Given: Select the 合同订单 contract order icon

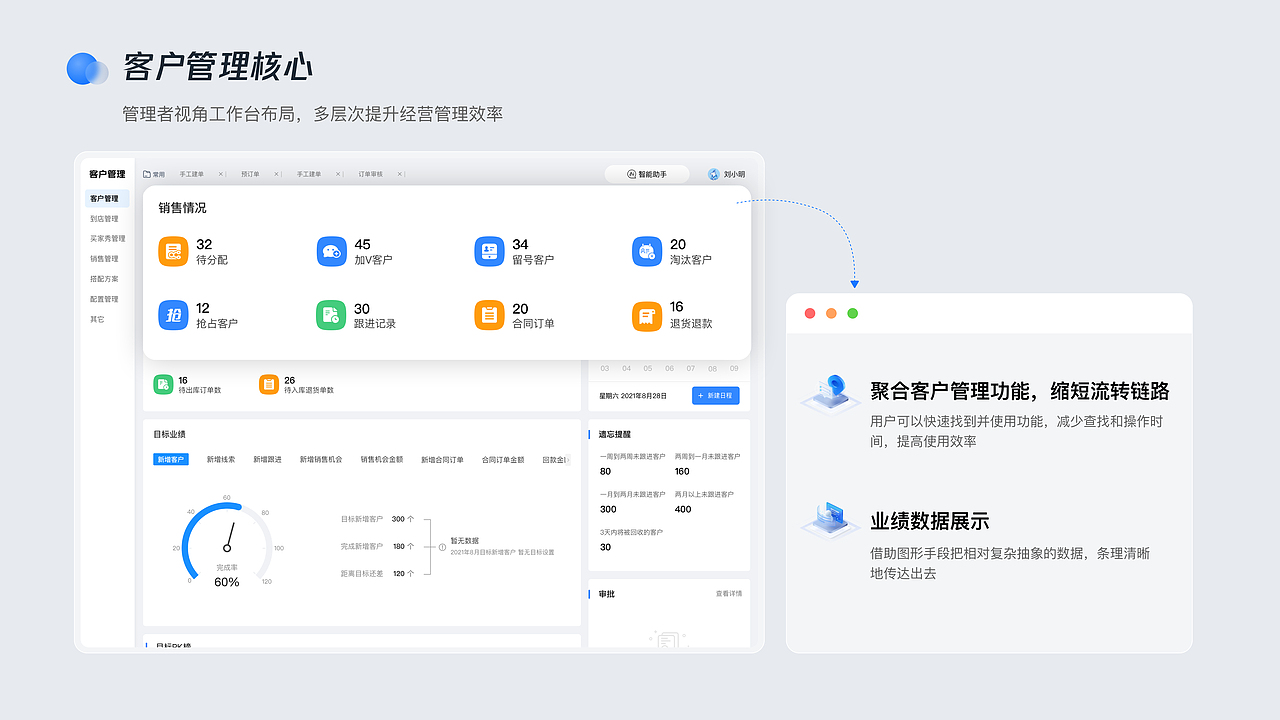Looking at the screenshot, I should coord(489,315).
